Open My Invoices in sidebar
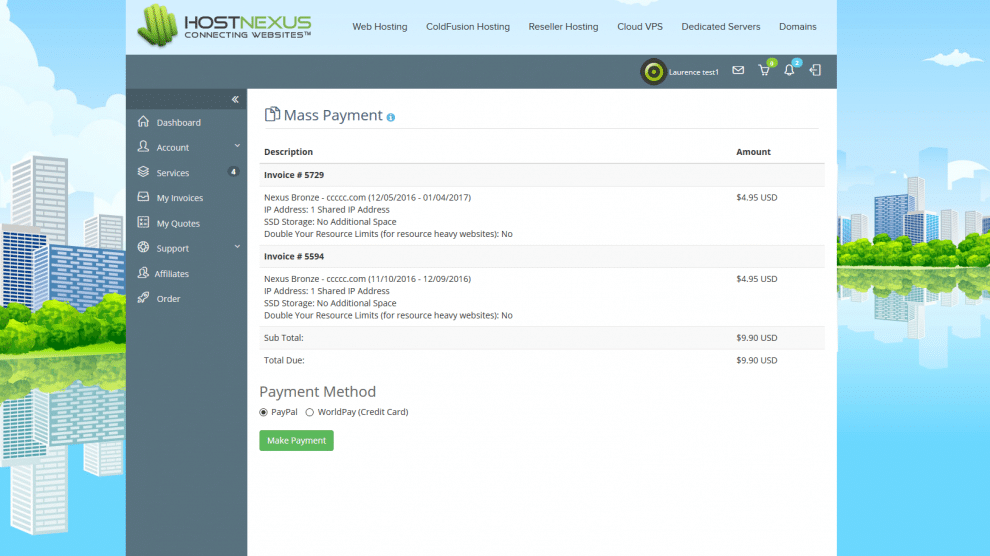 180,198
